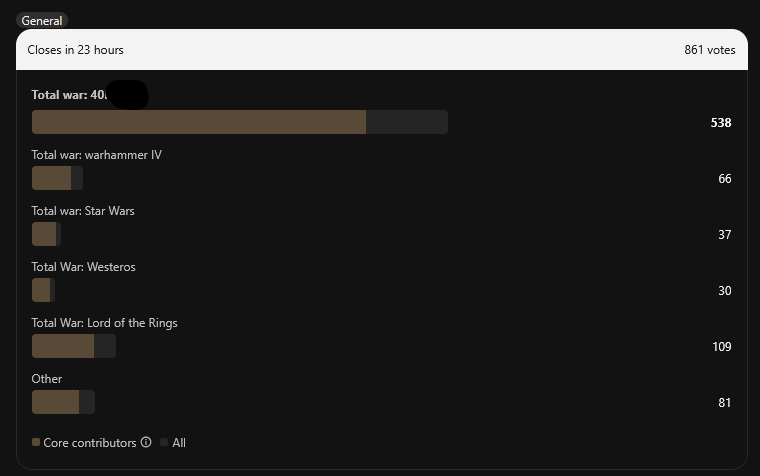Click the 861 votes total

pos(710,50)
